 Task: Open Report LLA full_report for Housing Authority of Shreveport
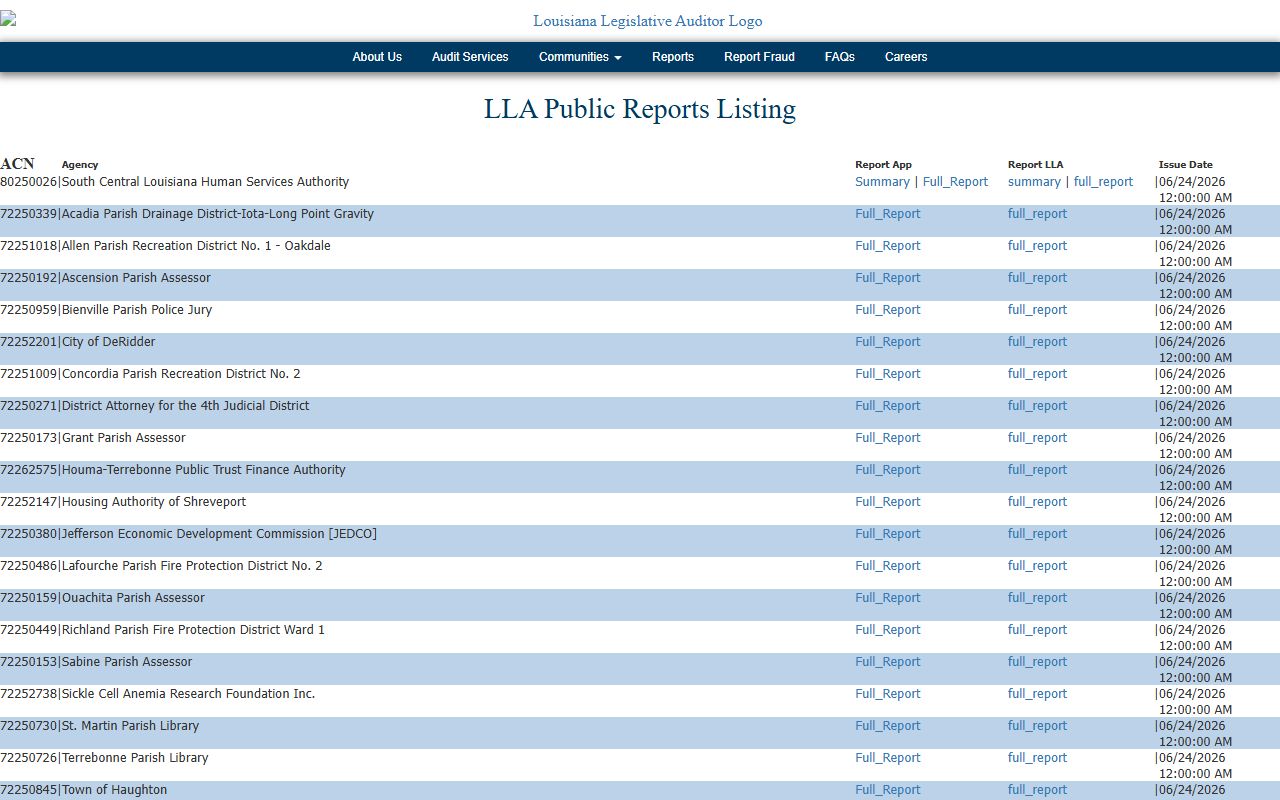[1037, 502]
